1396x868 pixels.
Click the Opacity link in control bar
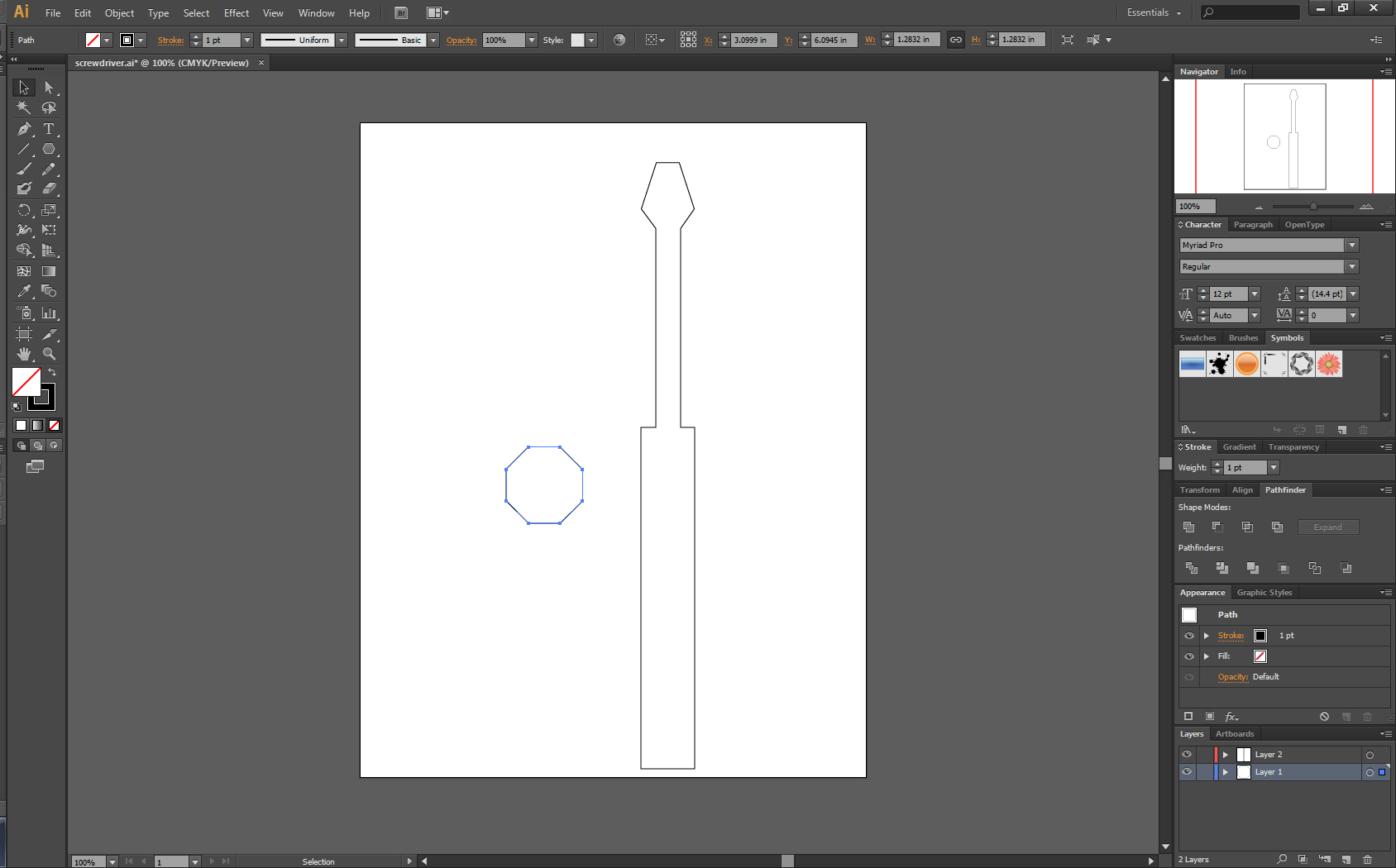(x=461, y=40)
